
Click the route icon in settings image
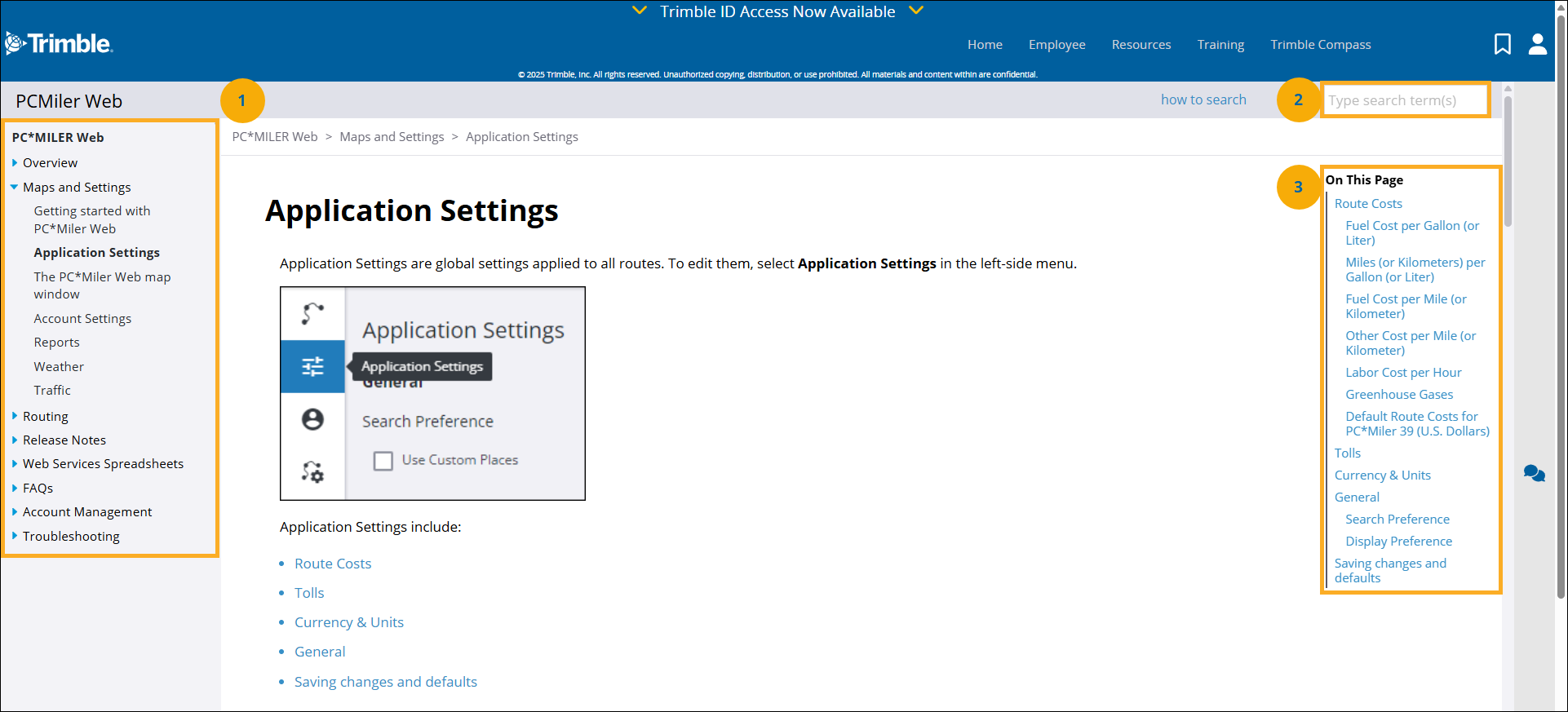(312, 313)
